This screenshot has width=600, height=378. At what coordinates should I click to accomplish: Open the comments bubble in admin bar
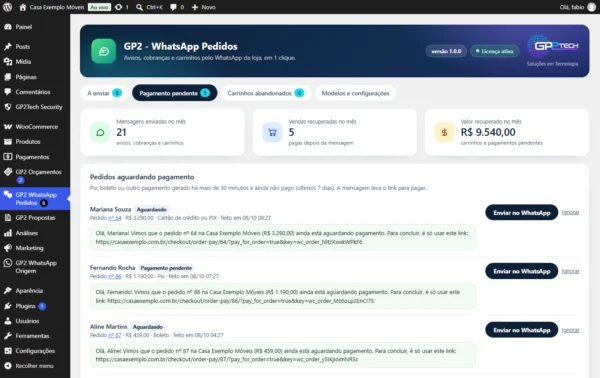point(173,7)
